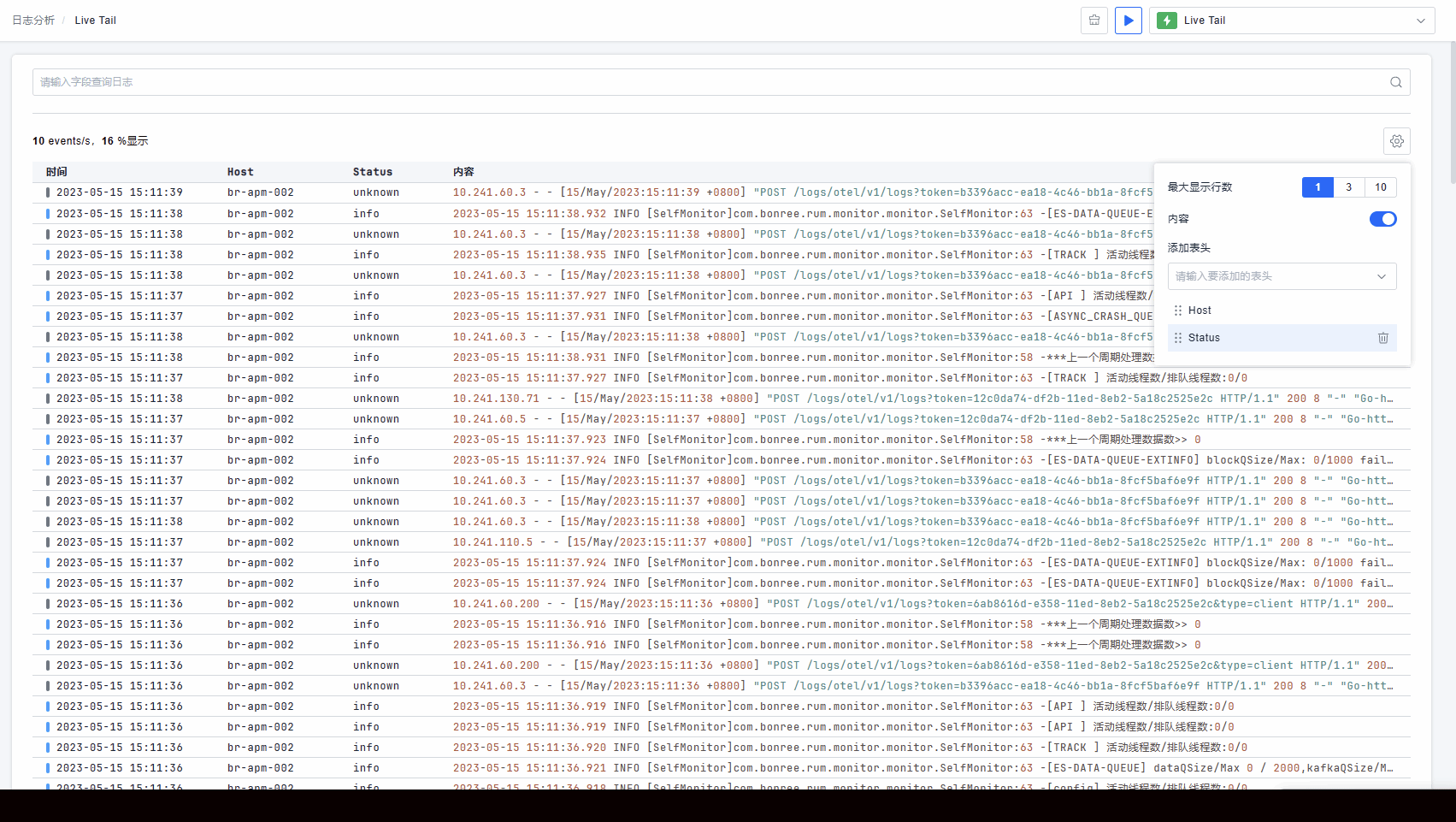This screenshot has height=822, width=1456.
Task: Set max display rows to 1
Action: pyautogui.click(x=1317, y=187)
